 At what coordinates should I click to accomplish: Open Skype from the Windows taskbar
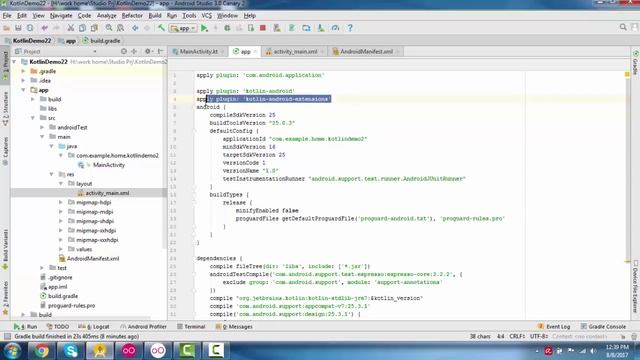coord(71,351)
